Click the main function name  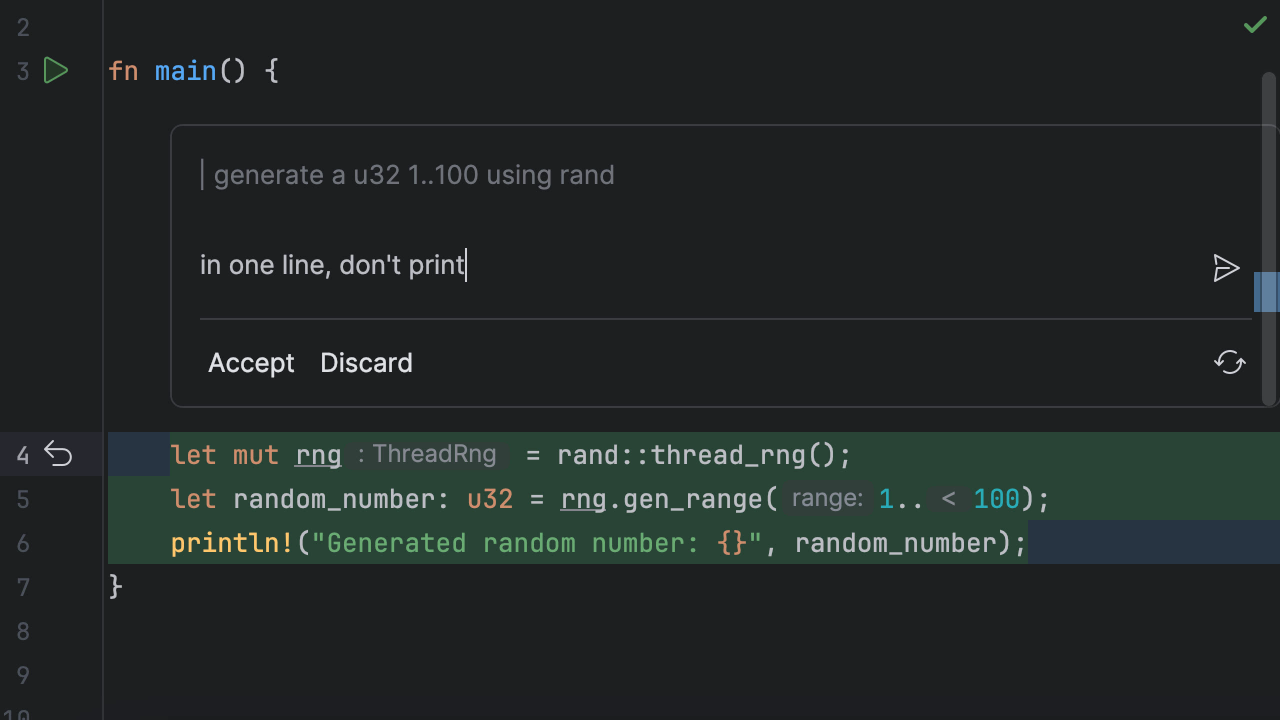[x=185, y=71]
